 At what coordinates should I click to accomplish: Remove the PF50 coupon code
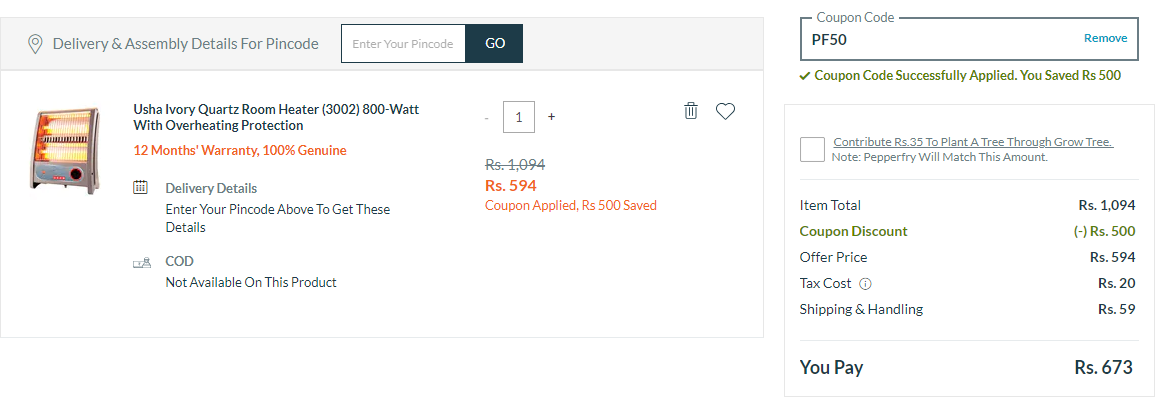(x=1105, y=38)
